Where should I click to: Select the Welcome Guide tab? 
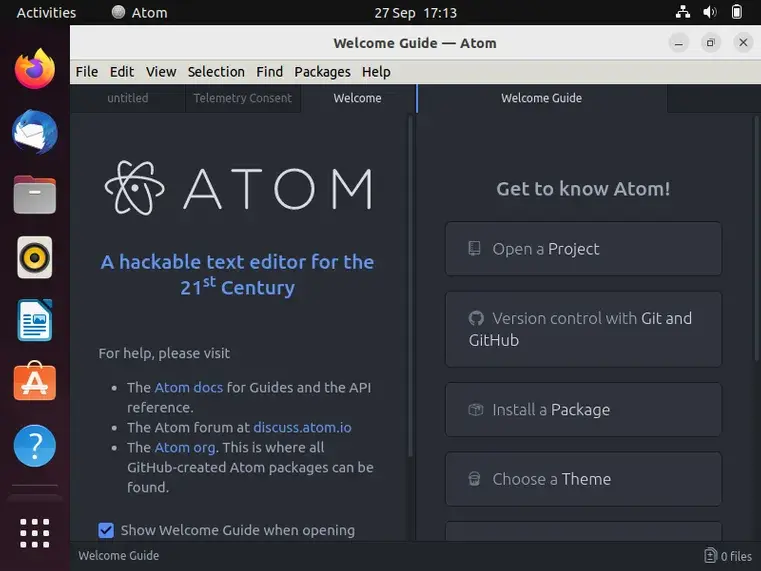[x=542, y=98]
